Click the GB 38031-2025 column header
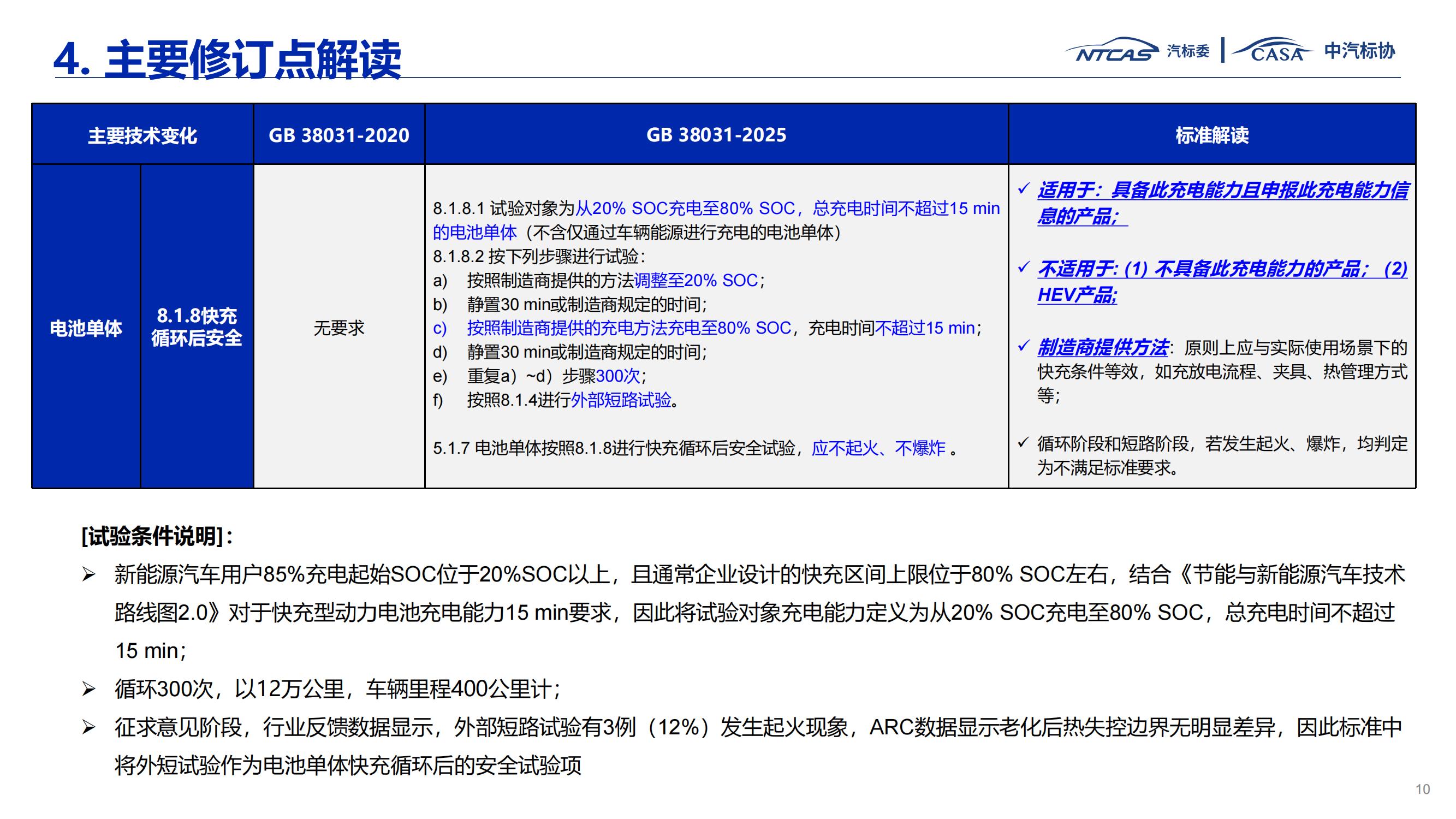This screenshot has height=819, width=1456. [716, 135]
